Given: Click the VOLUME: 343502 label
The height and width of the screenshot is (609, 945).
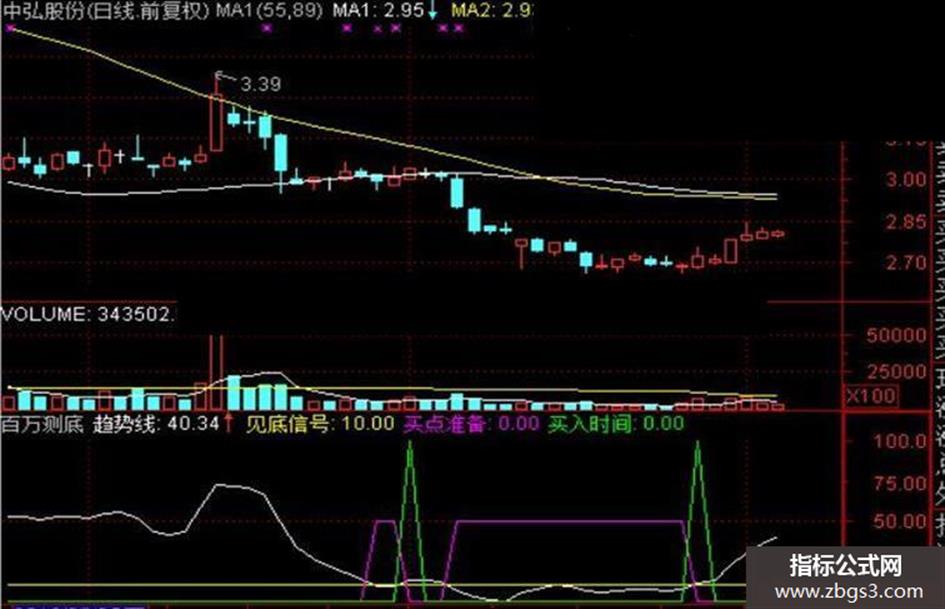Looking at the screenshot, I should coord(89,314).
